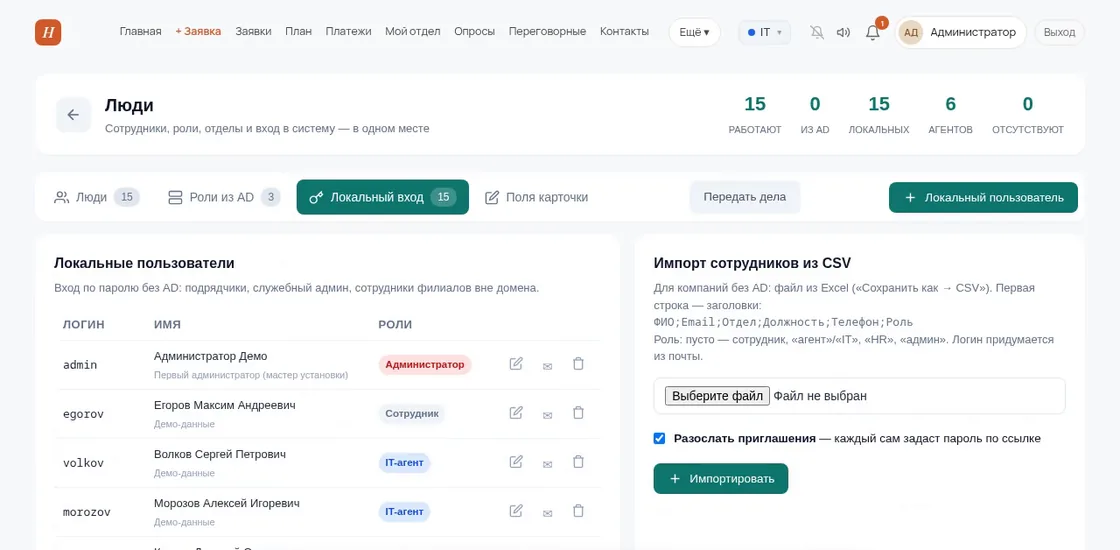
Task: Click the РАБОТАЮТ 15 counter
Action: 755,115
